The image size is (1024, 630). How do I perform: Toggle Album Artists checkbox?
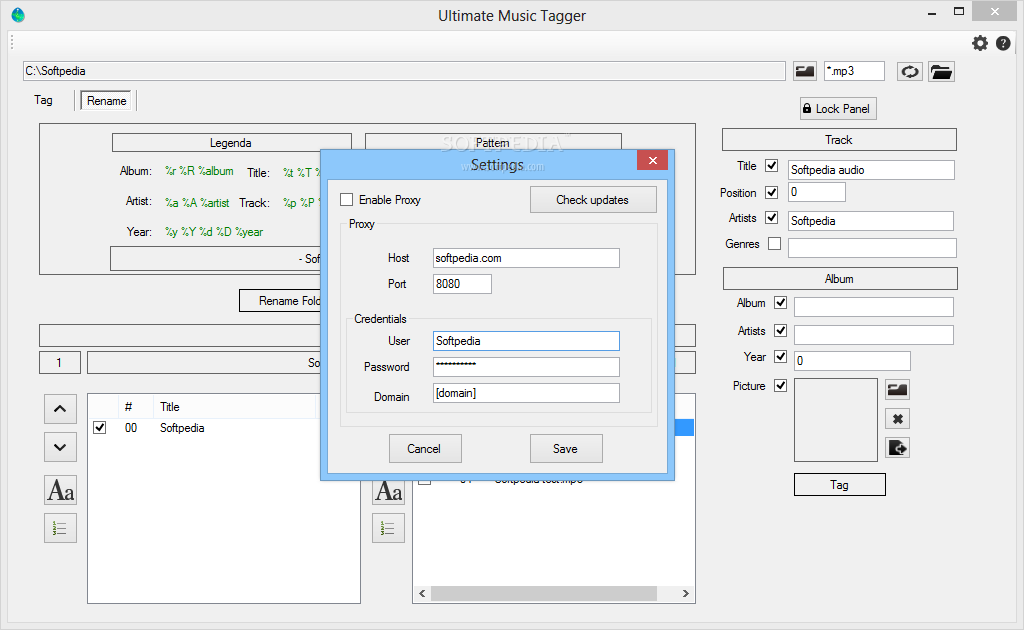pos(780,331)
